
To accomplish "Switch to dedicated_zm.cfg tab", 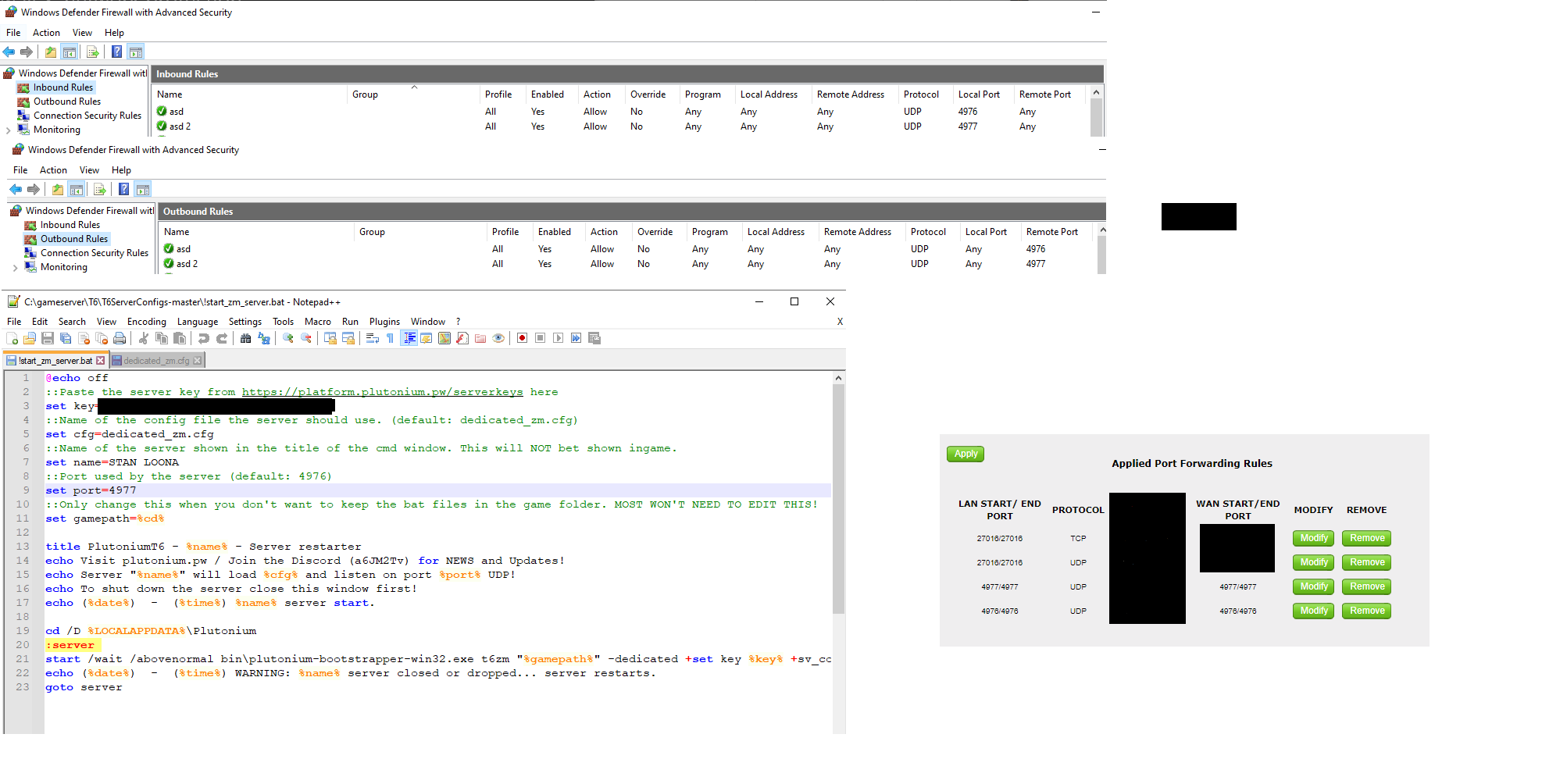I will [x=156, y=361].
